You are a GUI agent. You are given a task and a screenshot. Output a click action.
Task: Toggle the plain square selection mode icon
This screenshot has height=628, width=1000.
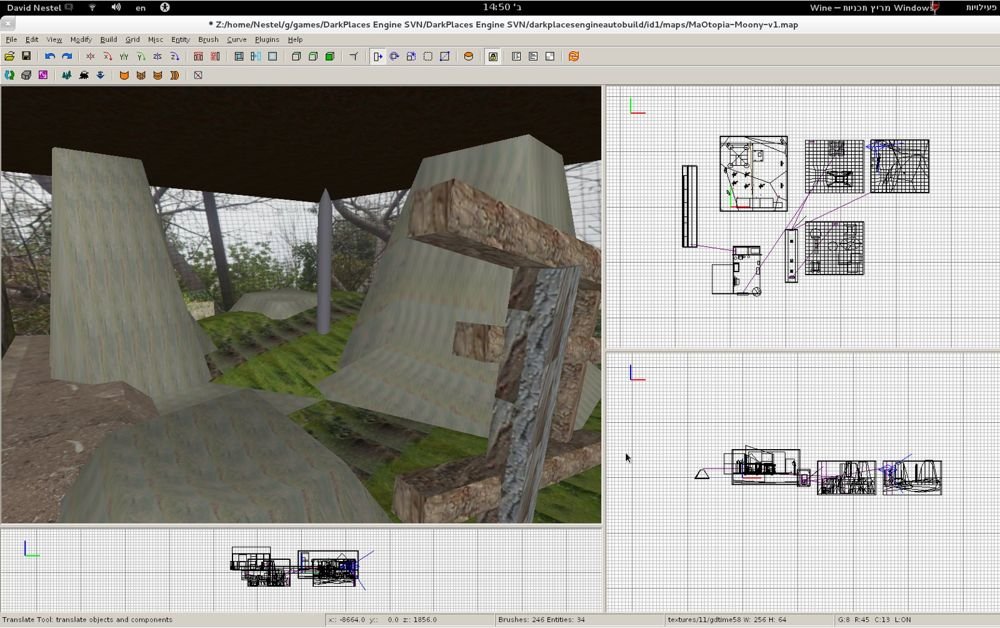[272, 56]
